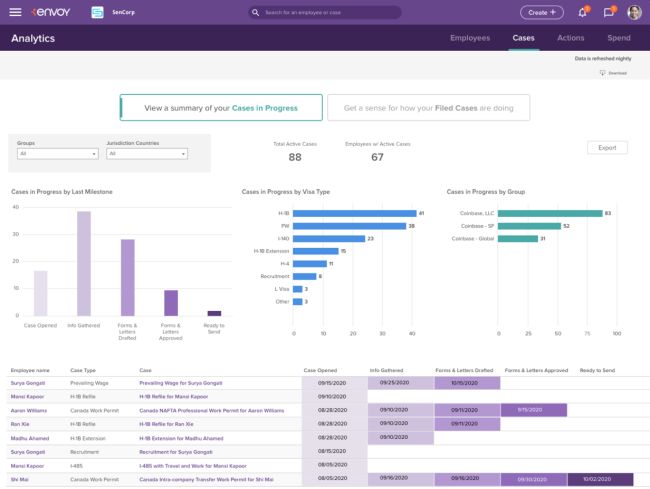Expand the Groups dropdown

[x=56, y=153]
